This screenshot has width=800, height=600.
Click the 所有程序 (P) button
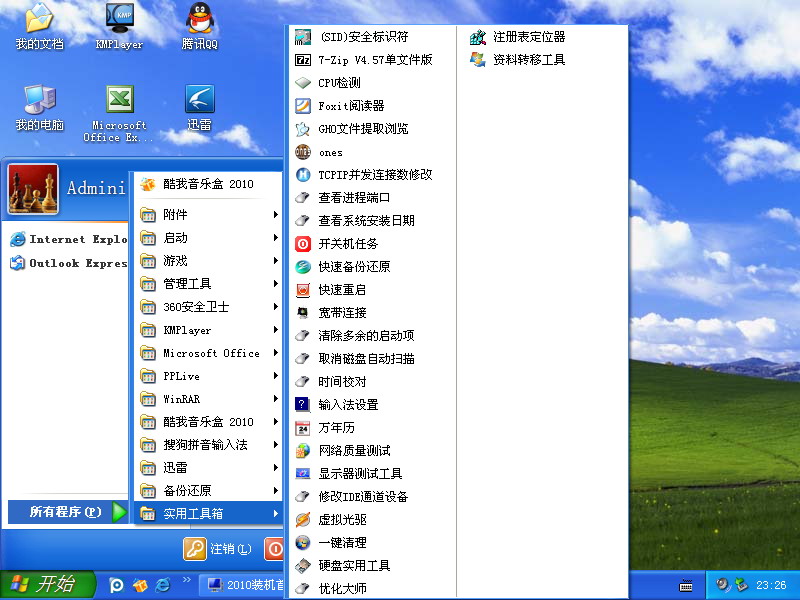(x=68, y=511)
